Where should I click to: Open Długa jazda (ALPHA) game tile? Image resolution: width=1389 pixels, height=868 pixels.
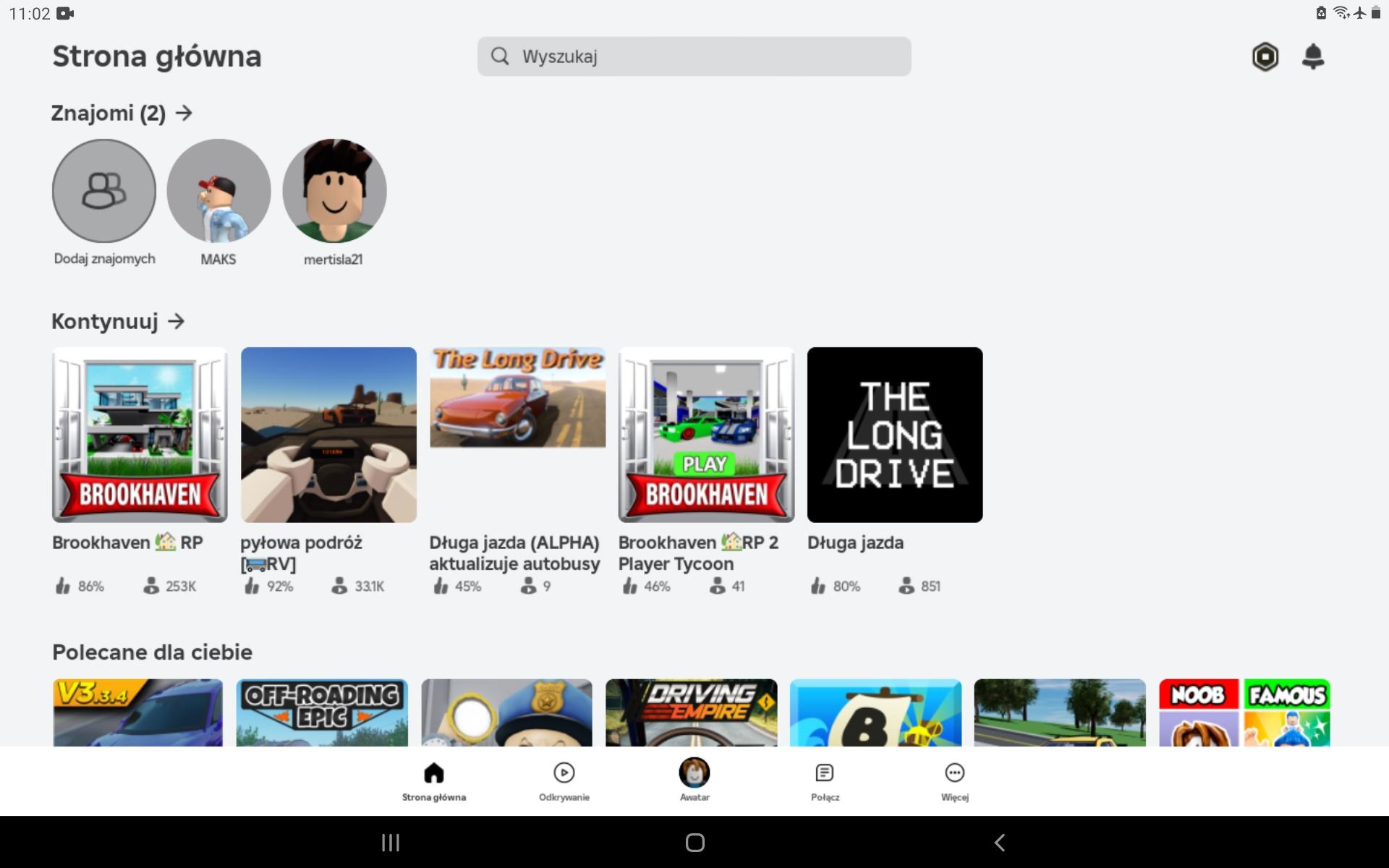coord(517,397)
